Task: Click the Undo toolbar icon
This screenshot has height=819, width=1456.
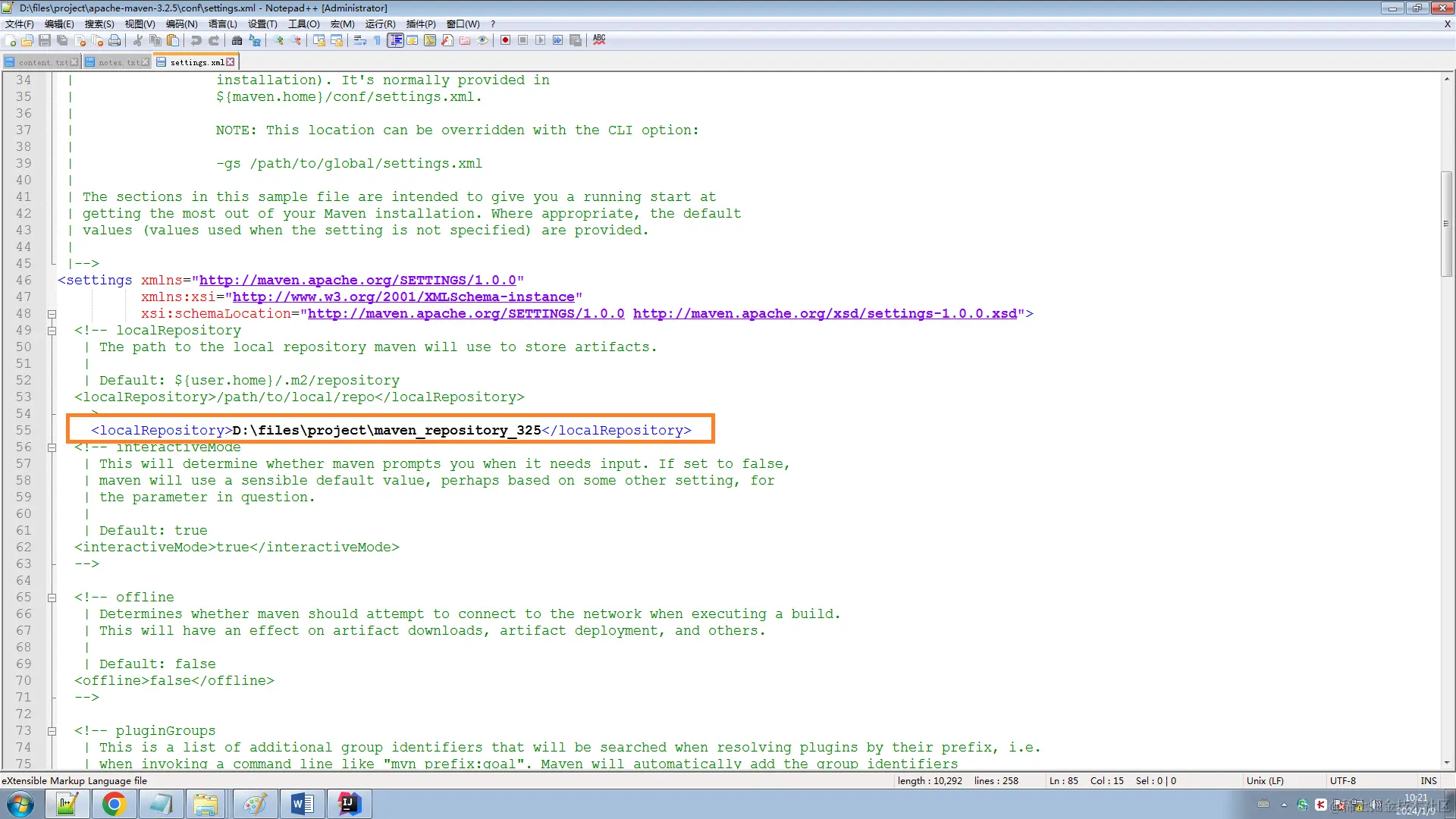Action: click(x=196, y=40)
